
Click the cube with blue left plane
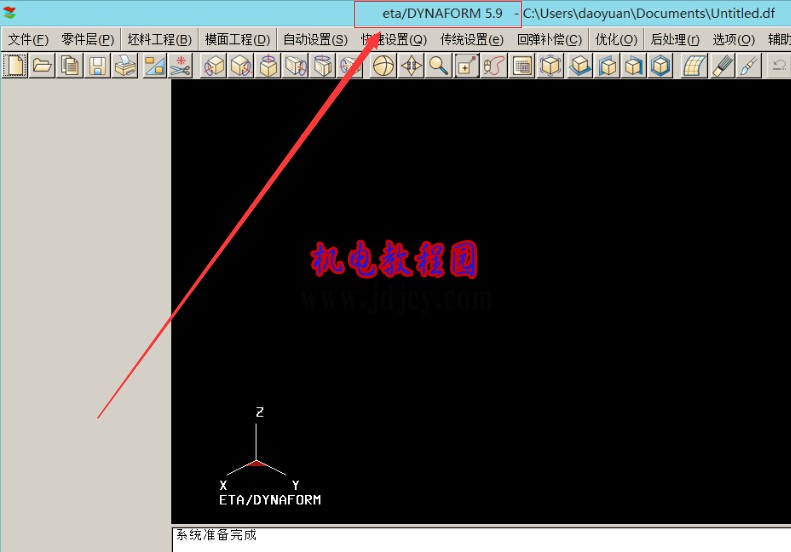pos(607,66)
